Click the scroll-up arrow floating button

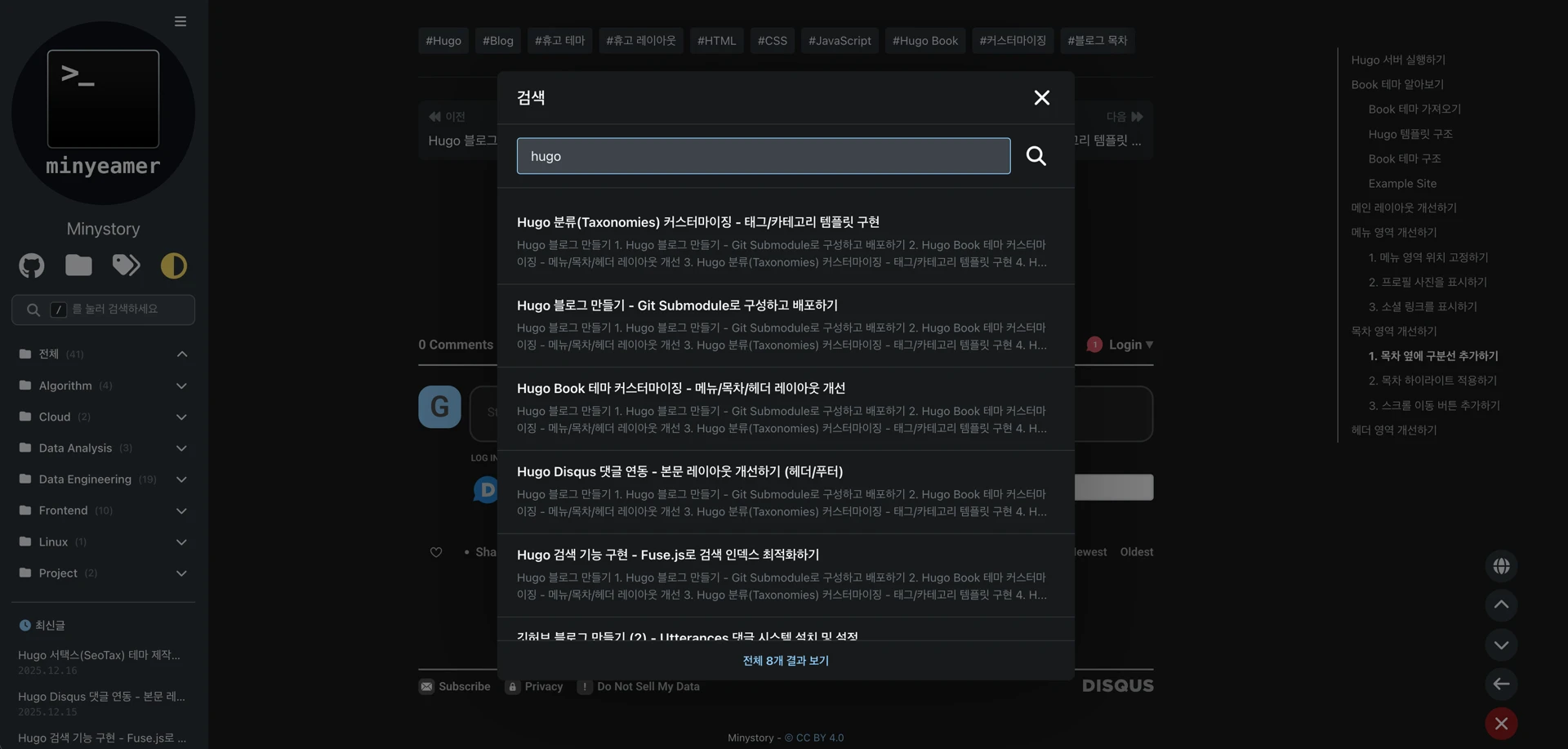click(1501, 605)
